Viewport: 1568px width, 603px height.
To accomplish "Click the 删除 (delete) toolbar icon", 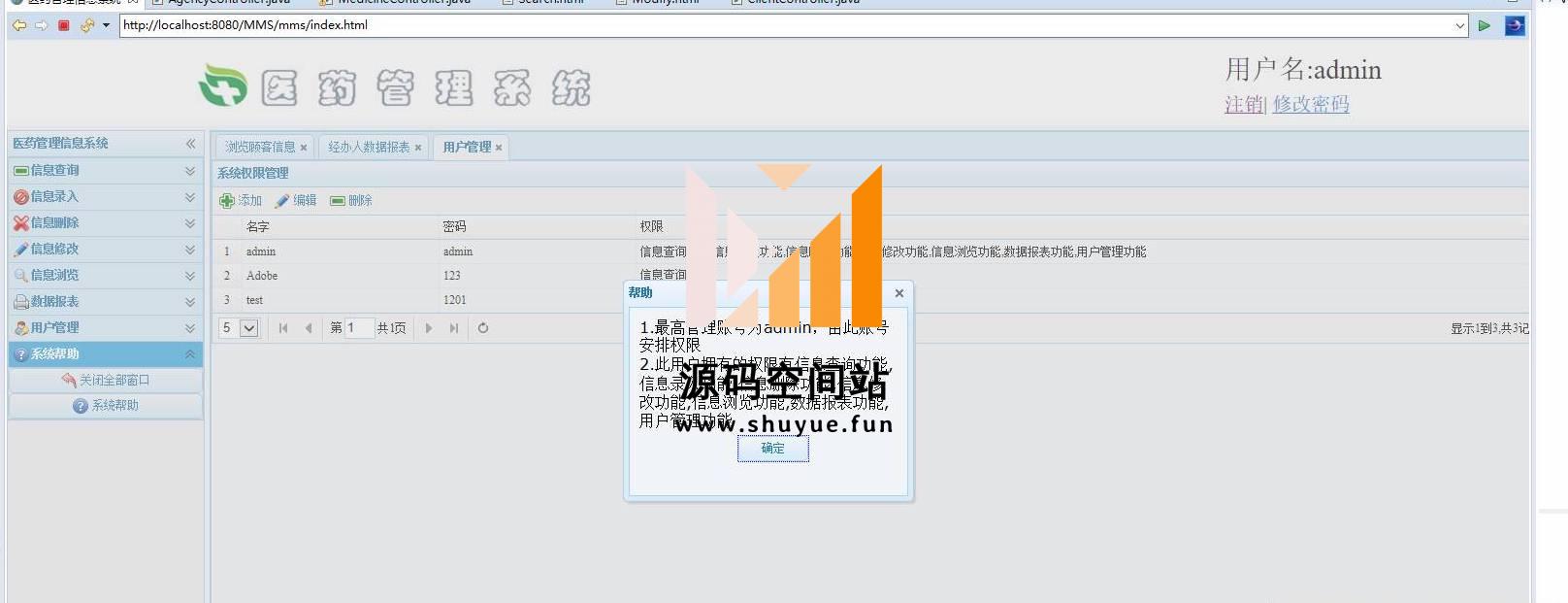I will click(x=338, y=200).
